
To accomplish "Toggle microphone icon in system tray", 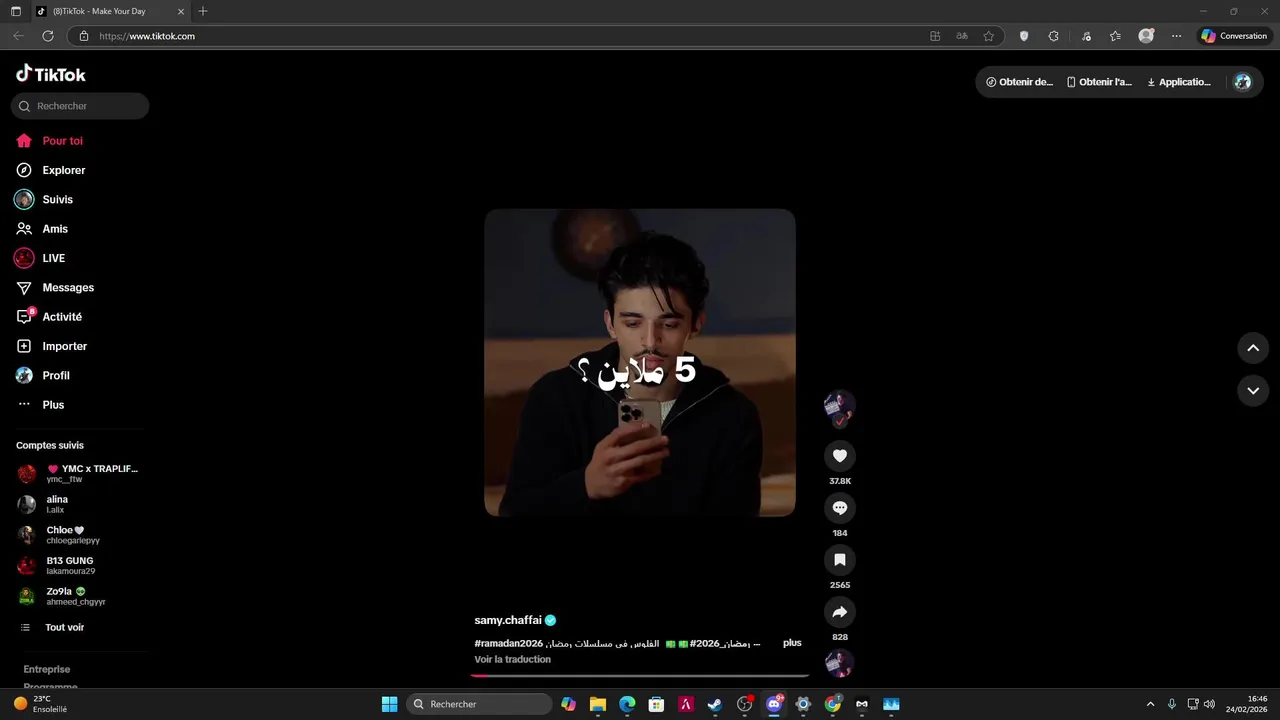I will click(x=1171, y=704).
